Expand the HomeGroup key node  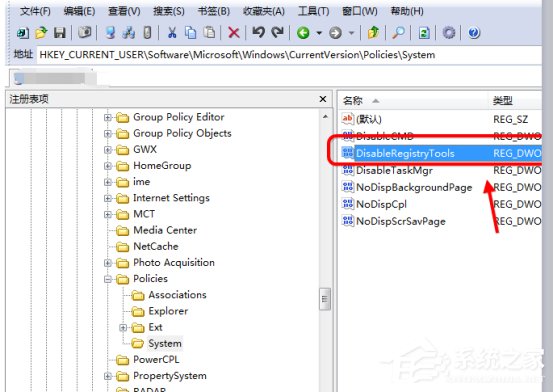tap(108, 166)
